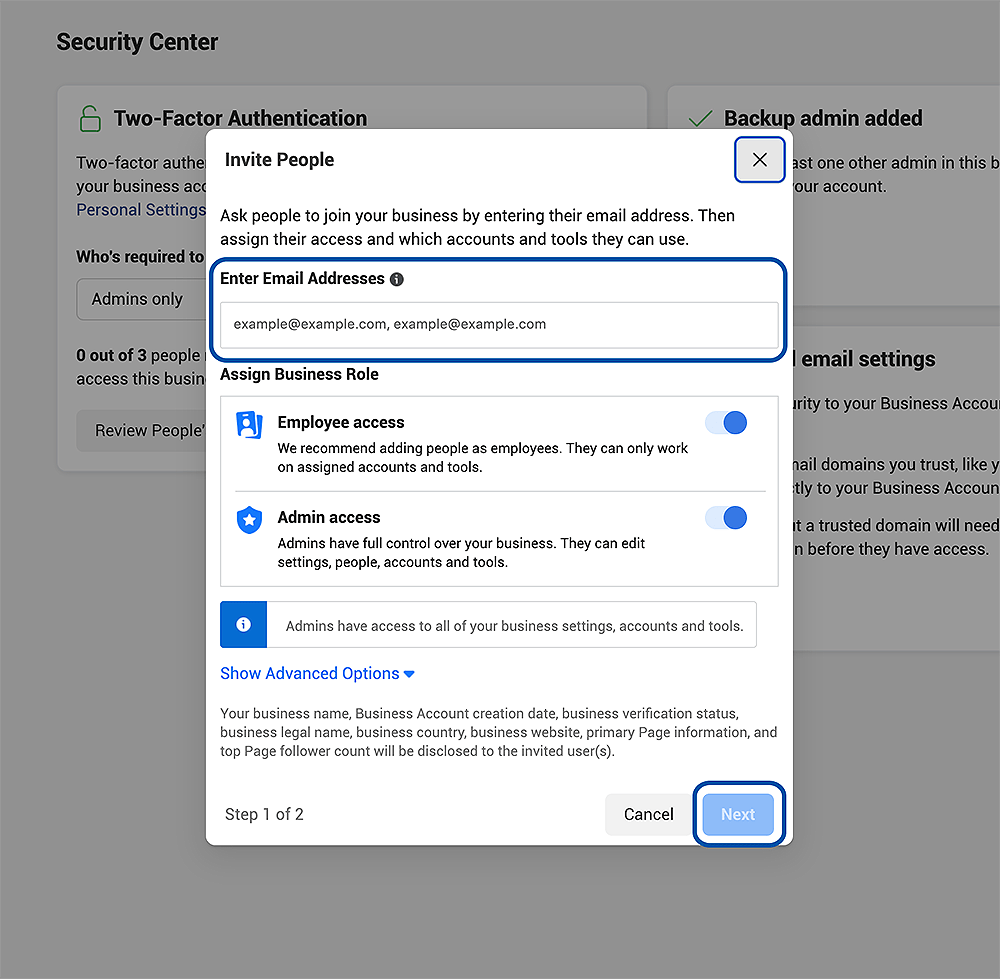Disable the Employee access toggle

(725, 422)
